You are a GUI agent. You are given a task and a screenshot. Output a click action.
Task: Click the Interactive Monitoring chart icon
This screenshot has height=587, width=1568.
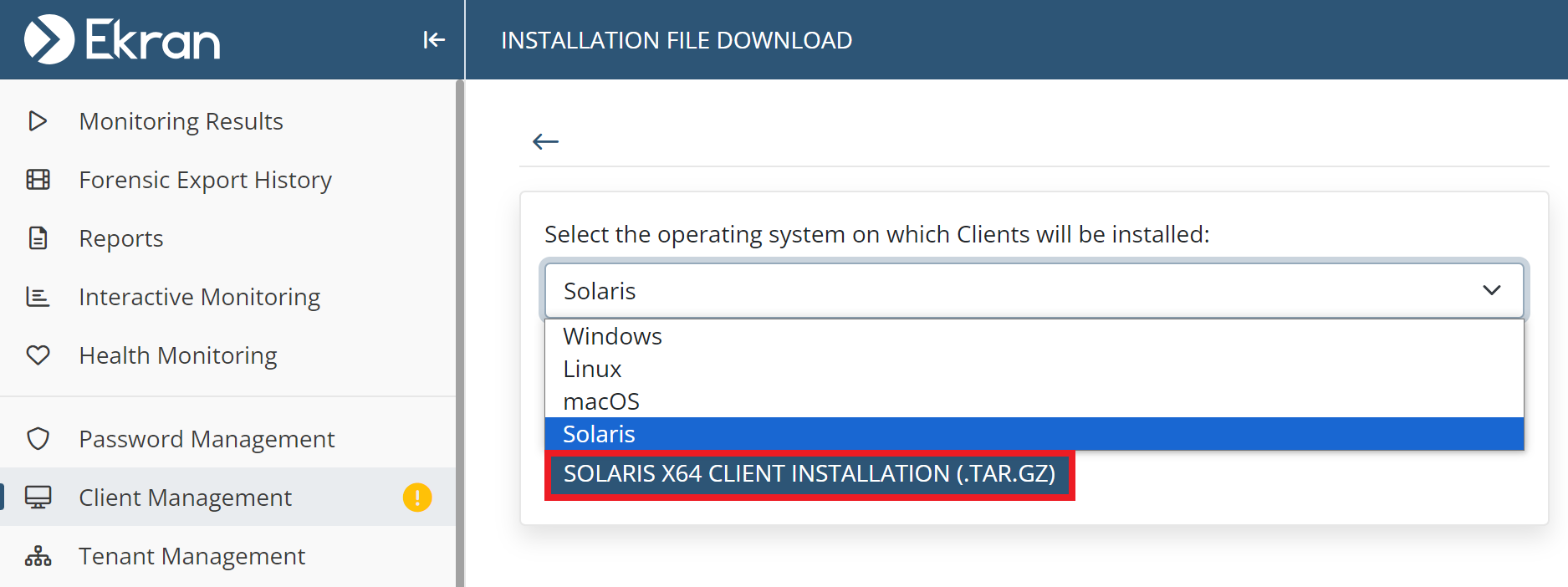38,297
